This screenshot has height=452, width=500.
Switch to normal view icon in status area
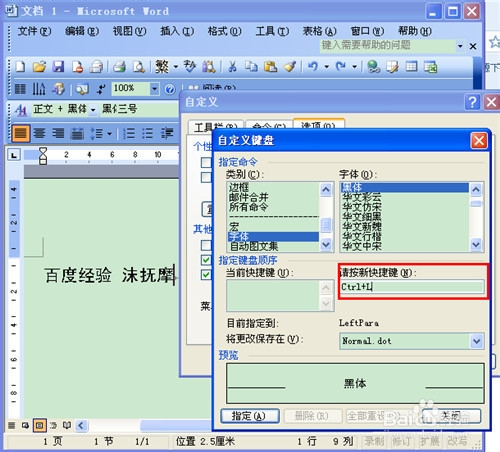click(x=12, y=425)
